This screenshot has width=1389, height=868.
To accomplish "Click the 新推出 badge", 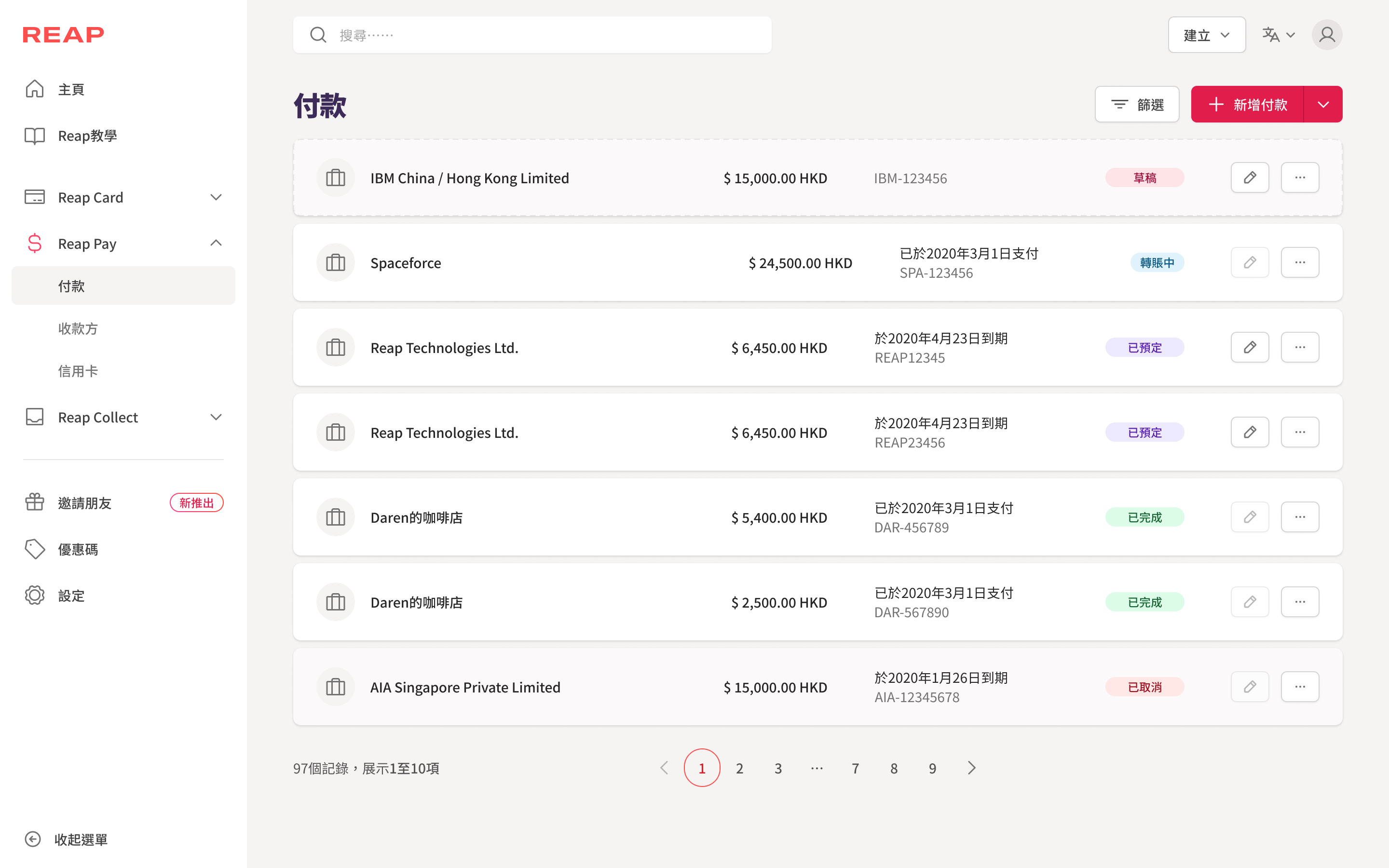I will tap(196, 503).
